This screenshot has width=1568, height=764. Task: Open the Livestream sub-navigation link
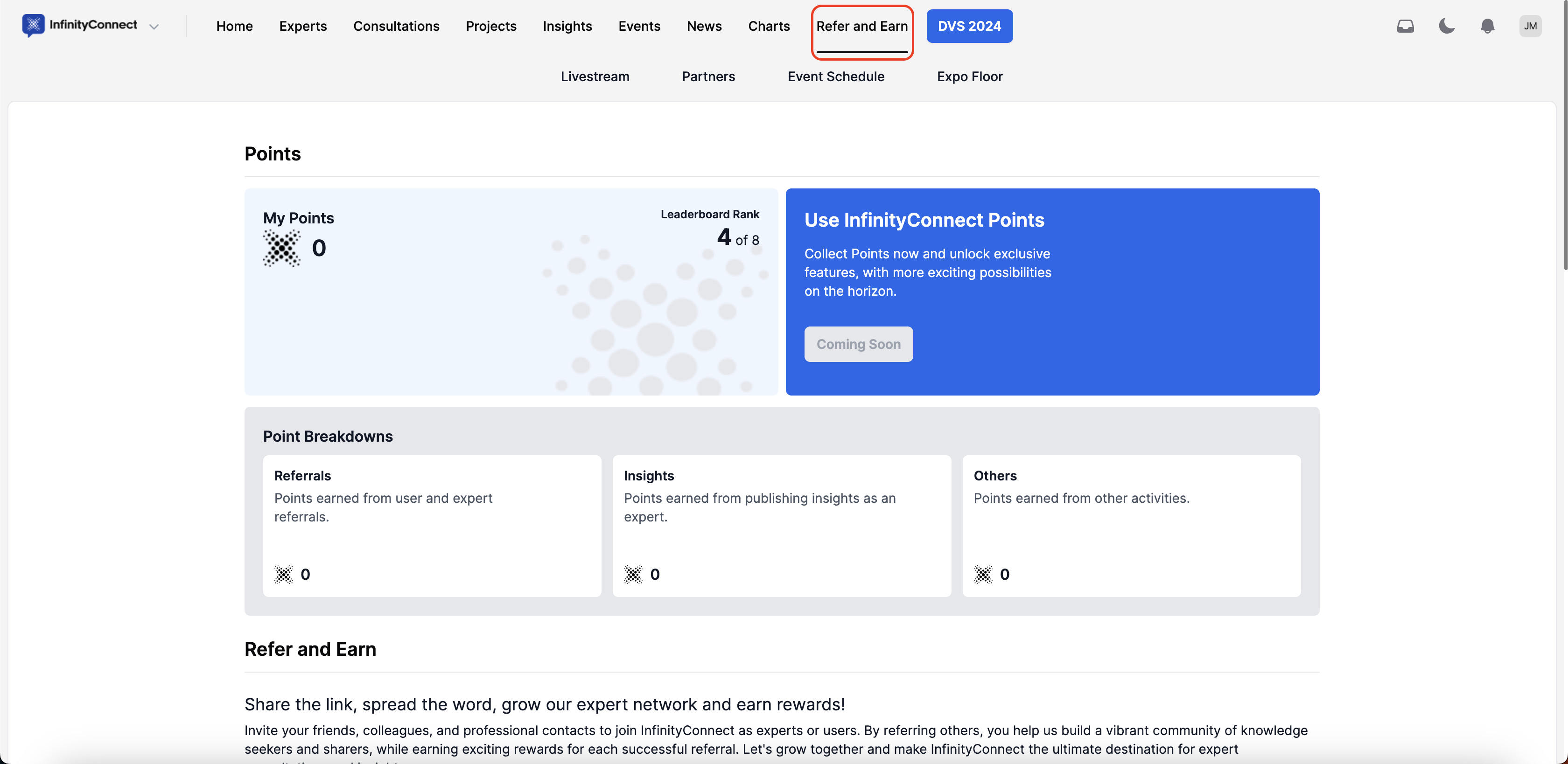click(595, 76)
